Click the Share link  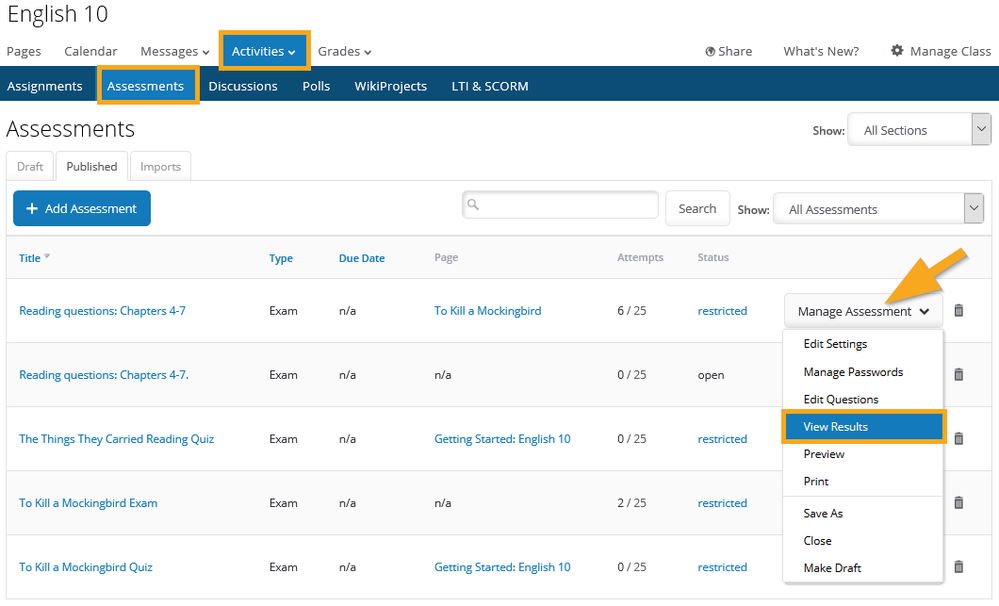pyautogui.click(x=728, y=51)
